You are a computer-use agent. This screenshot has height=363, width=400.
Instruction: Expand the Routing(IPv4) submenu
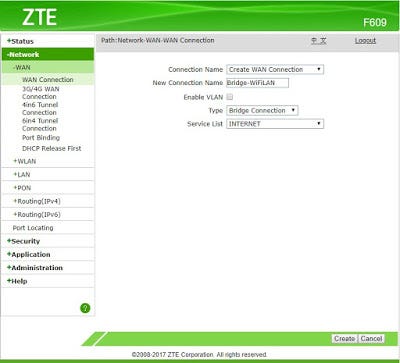coord(37,201)
